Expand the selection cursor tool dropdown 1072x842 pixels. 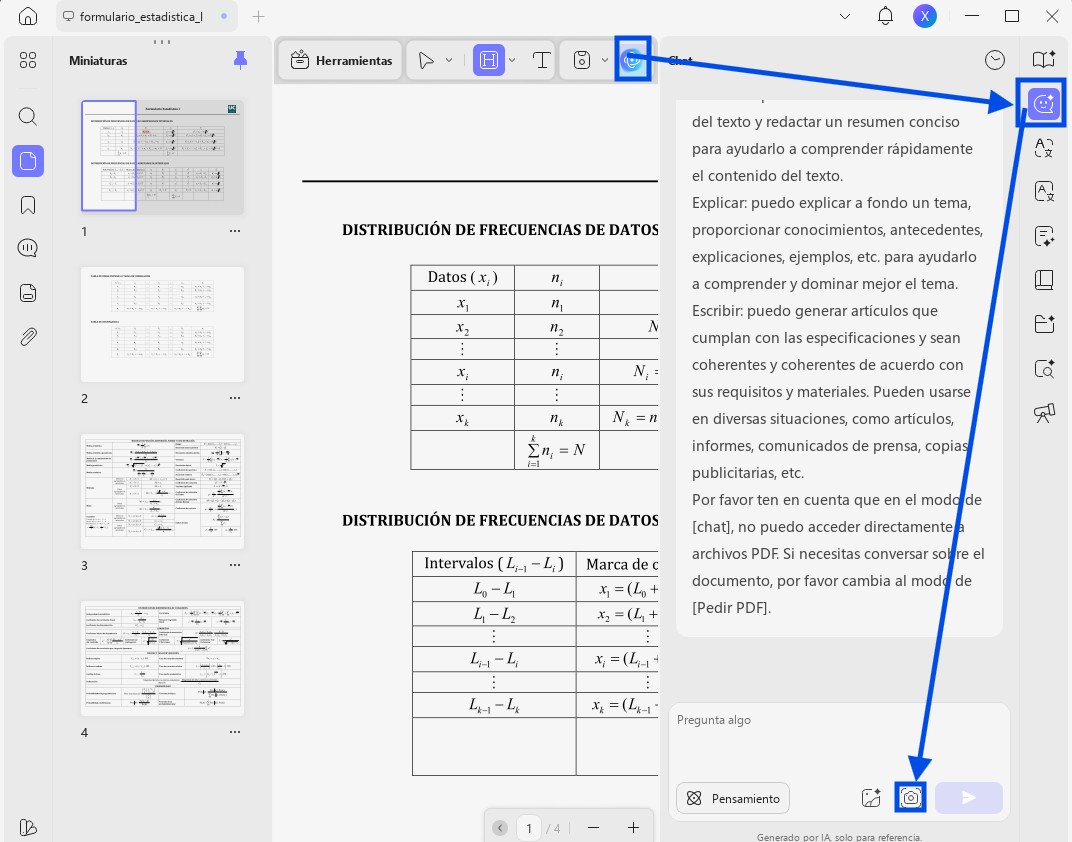pos(449,60)
